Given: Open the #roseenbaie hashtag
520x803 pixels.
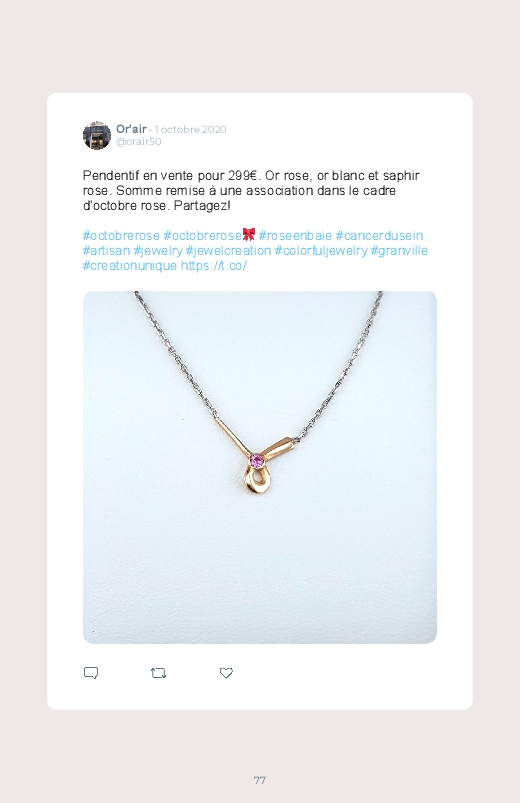Looking at the screenshot, I should pos(295,236).
